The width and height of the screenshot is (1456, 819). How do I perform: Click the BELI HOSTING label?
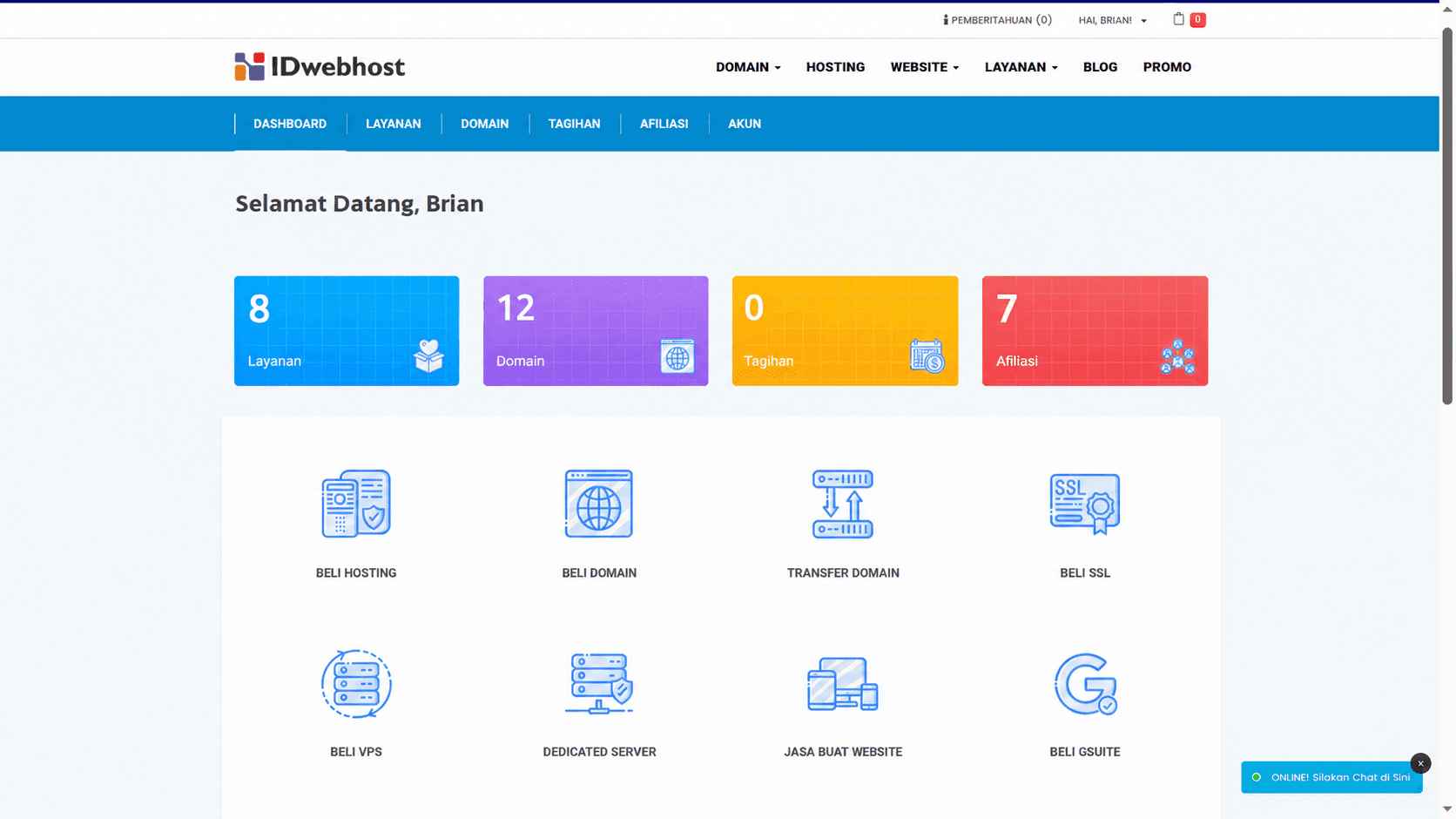click(356, 572)
